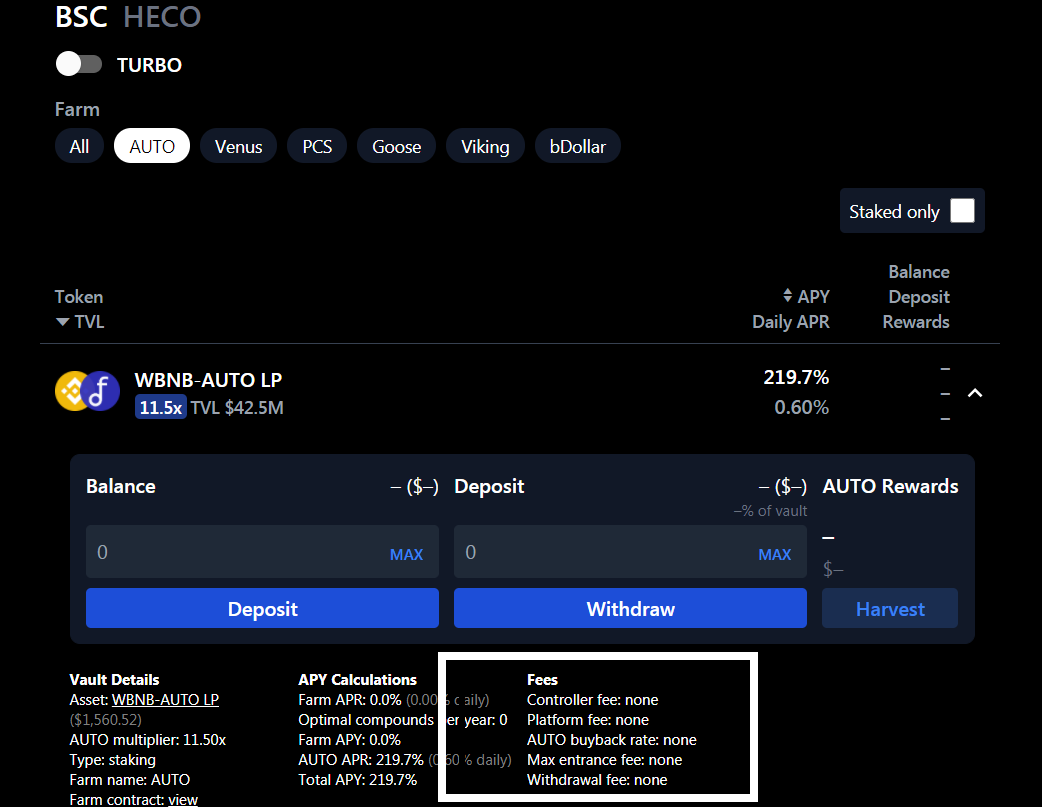Click the Farm name: AUTO line

coord(130,780)
